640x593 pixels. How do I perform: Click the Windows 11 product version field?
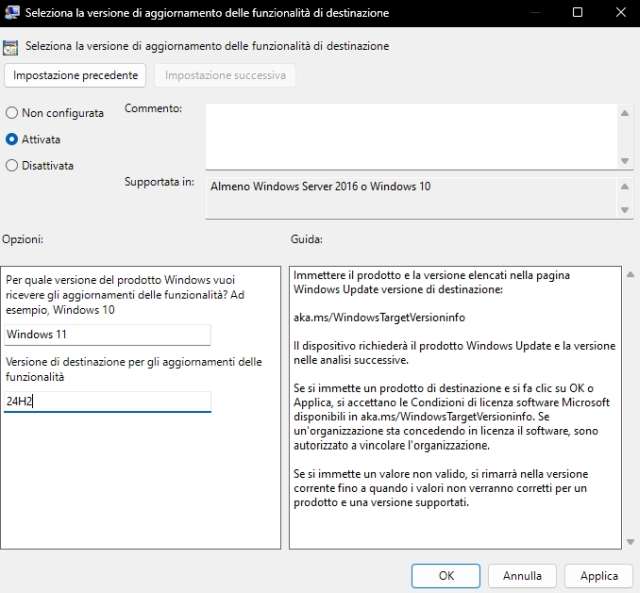[x=108, y=335]
